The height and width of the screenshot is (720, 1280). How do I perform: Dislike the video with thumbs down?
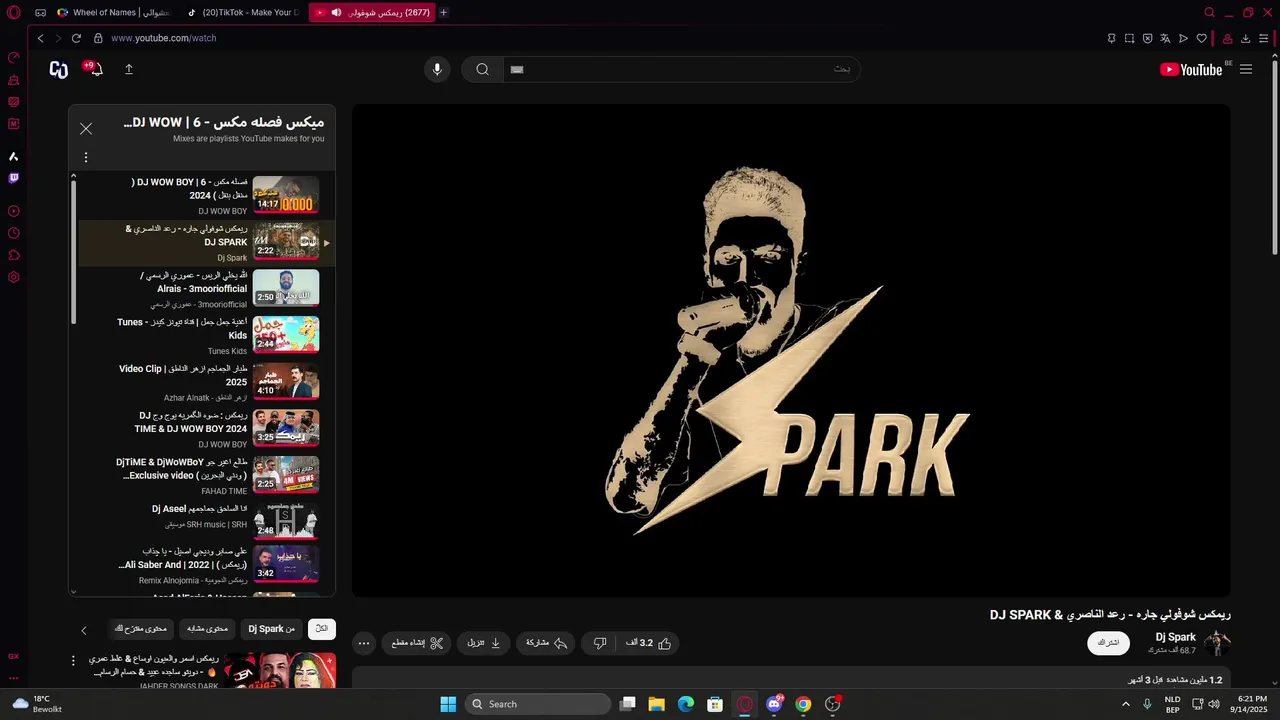click(600, 643)
